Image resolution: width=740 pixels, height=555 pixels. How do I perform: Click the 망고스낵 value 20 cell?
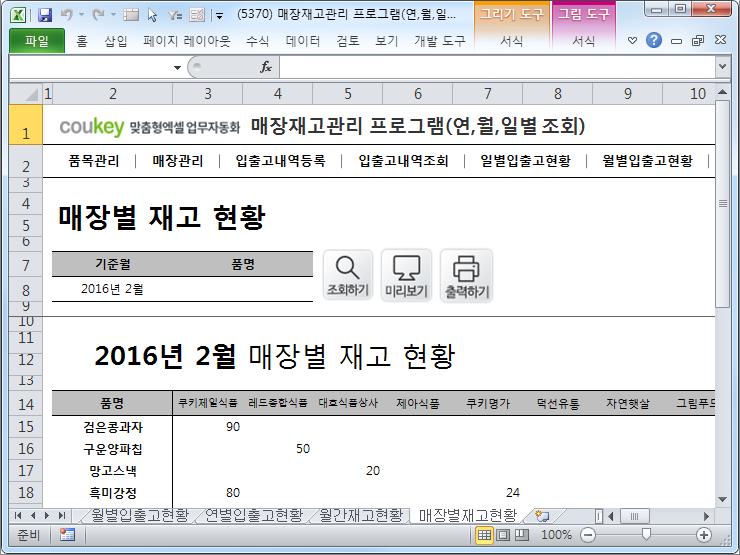point(348,471)
